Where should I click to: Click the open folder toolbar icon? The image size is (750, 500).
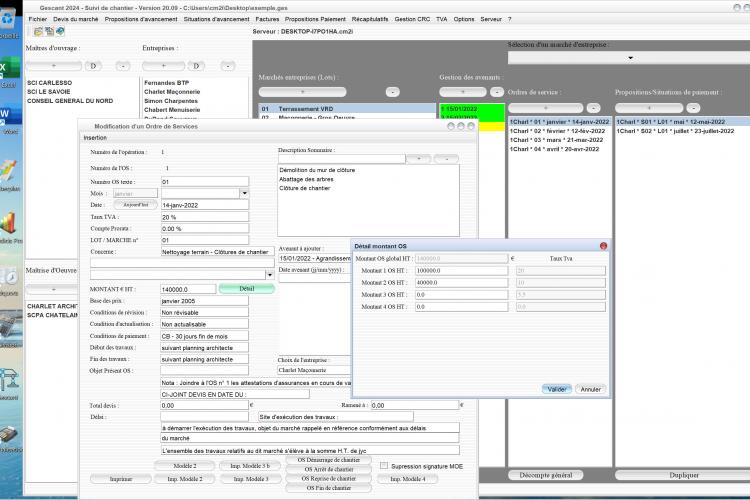(38, 32)
